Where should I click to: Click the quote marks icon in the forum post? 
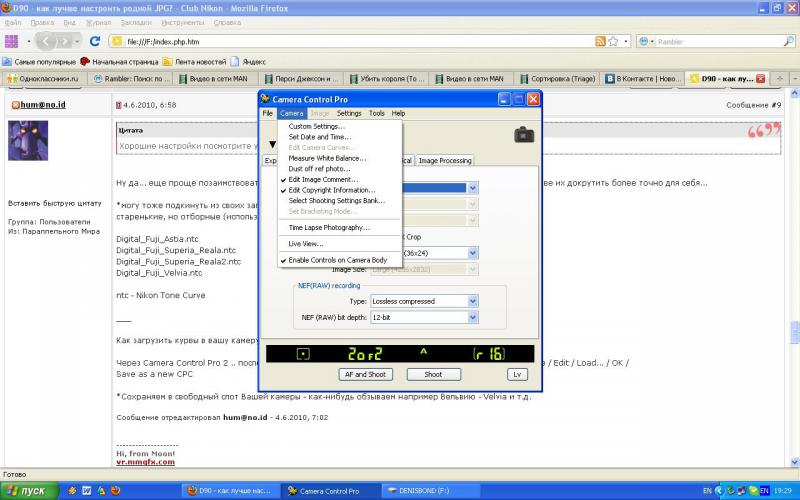(764, 131)
